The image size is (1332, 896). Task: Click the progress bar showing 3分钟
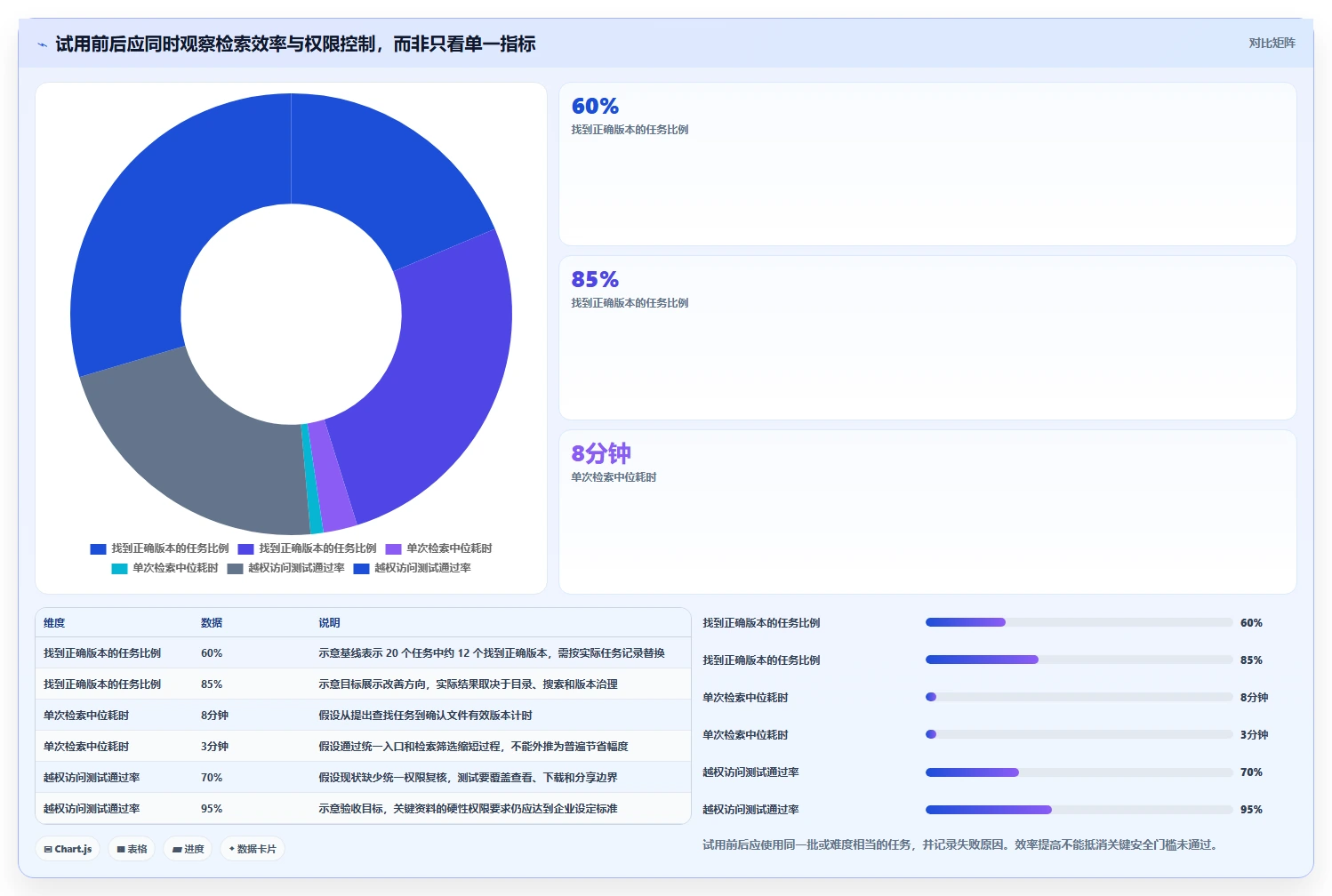click(1079, 734)
